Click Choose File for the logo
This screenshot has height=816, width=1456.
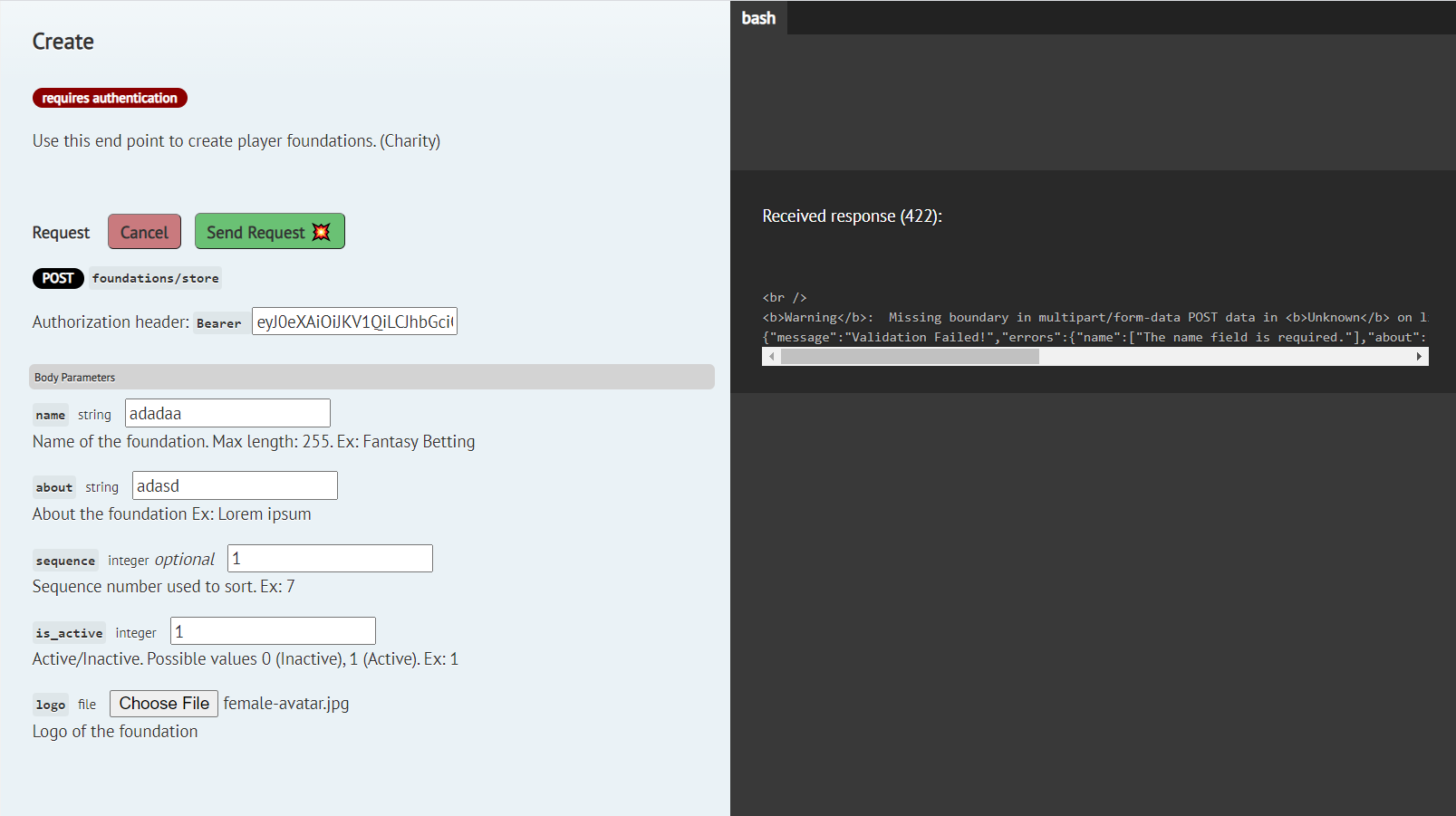pos(164,704)
